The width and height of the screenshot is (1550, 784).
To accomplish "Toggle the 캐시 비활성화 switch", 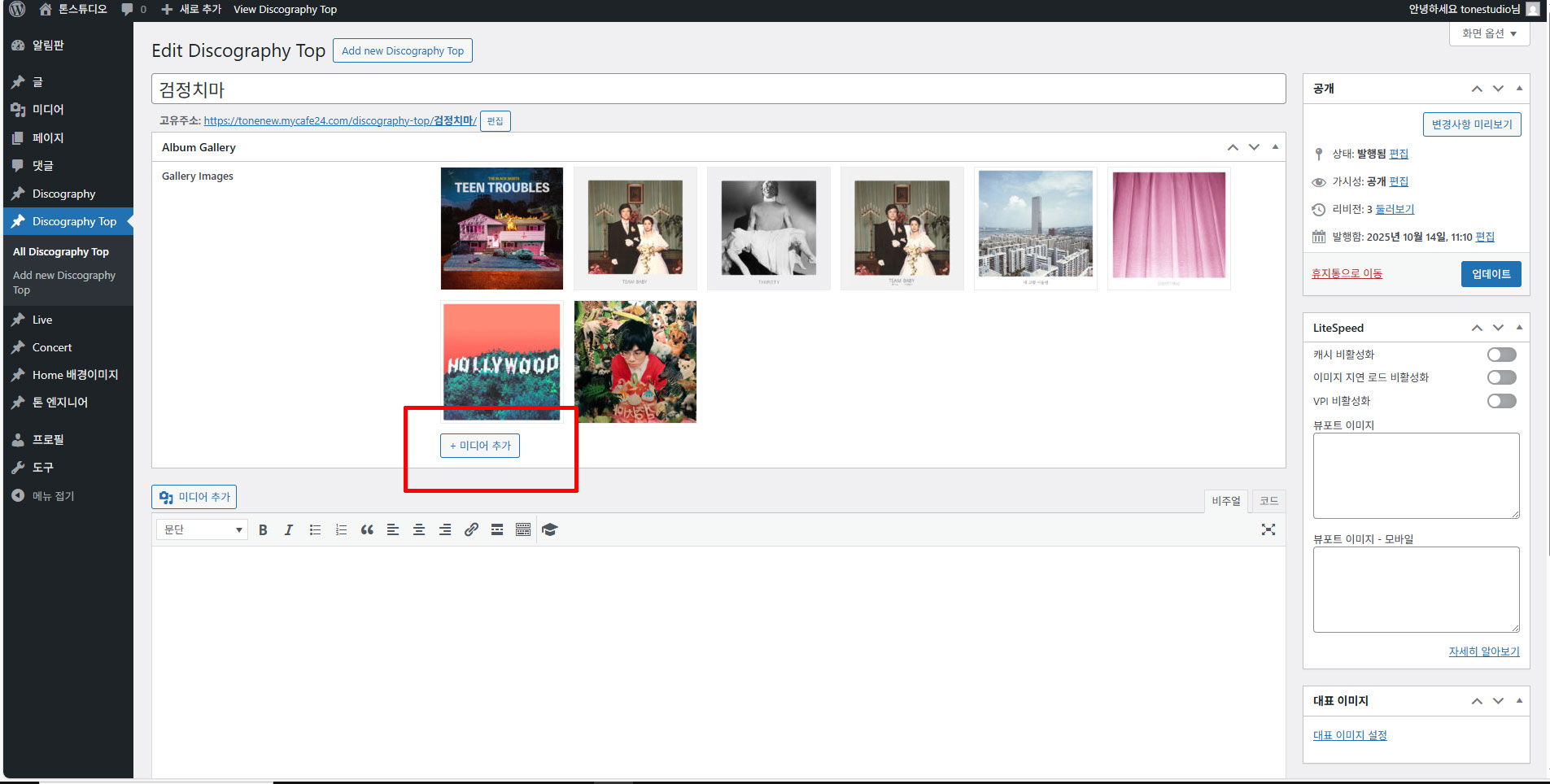I will tap(1501, 355).
